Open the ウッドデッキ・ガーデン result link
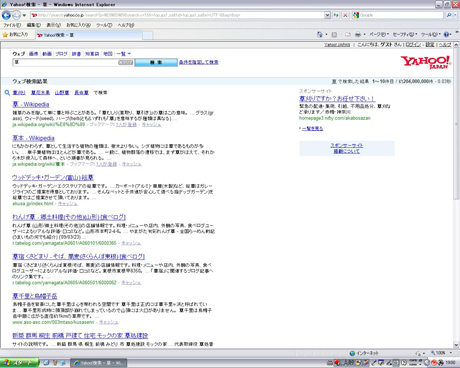Viewport: 460px width, 368px height. coord(53,178)
